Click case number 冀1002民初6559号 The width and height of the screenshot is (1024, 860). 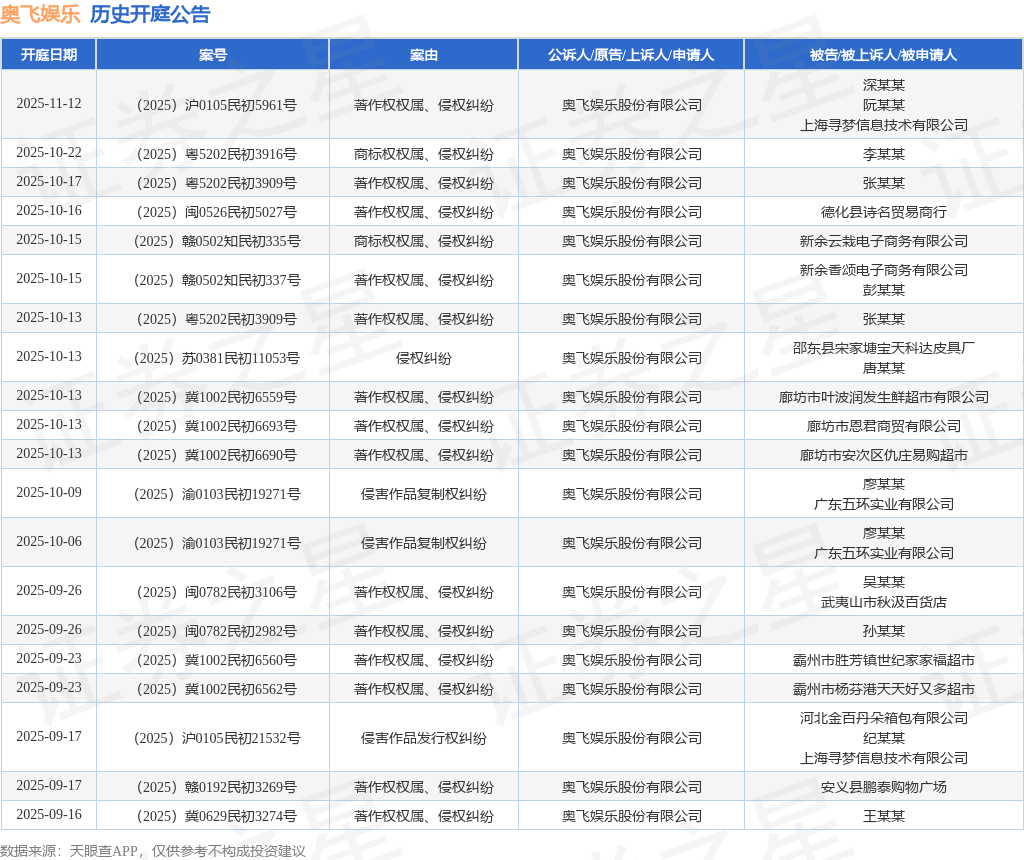tap(217, 397)
